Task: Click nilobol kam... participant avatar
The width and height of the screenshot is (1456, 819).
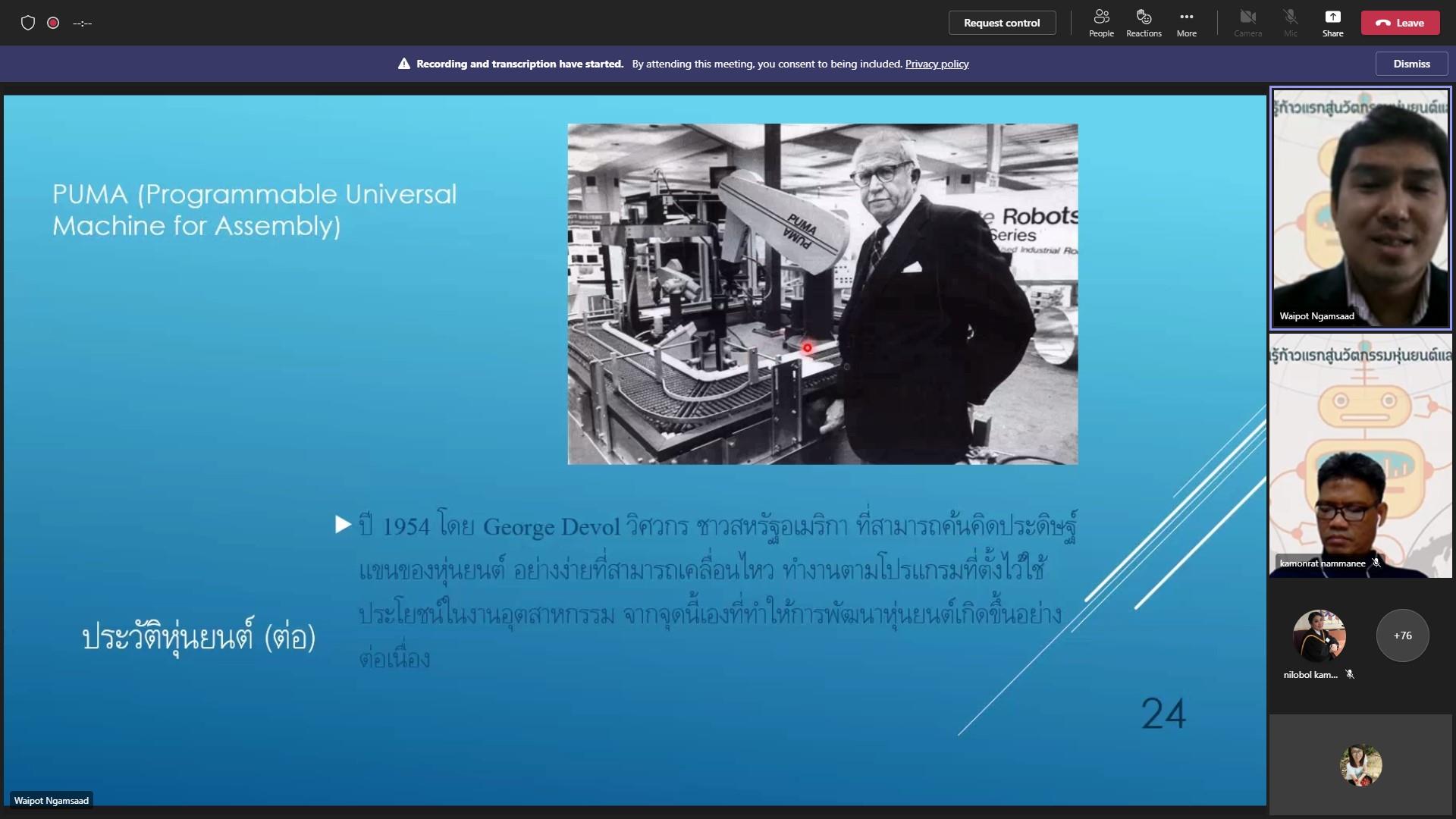Action: pyautogui.click(x=1319, y=635)
